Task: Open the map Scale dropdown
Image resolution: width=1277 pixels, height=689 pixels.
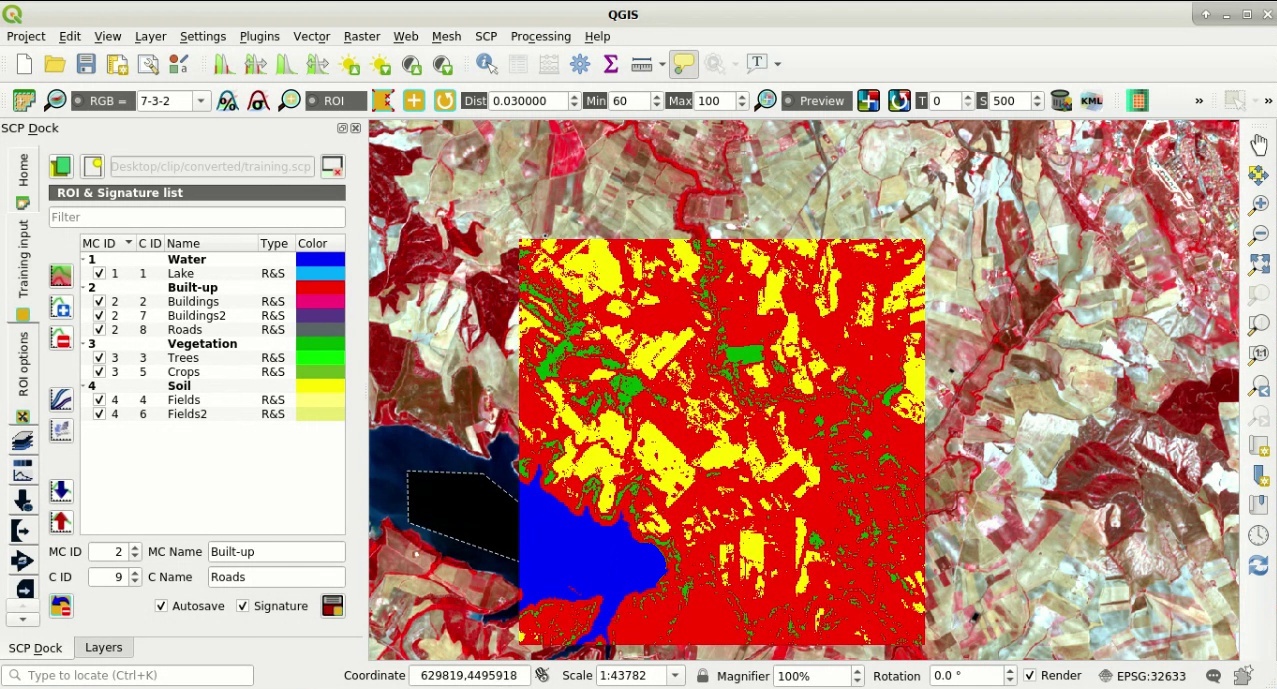Action: (x=674, y=675)
